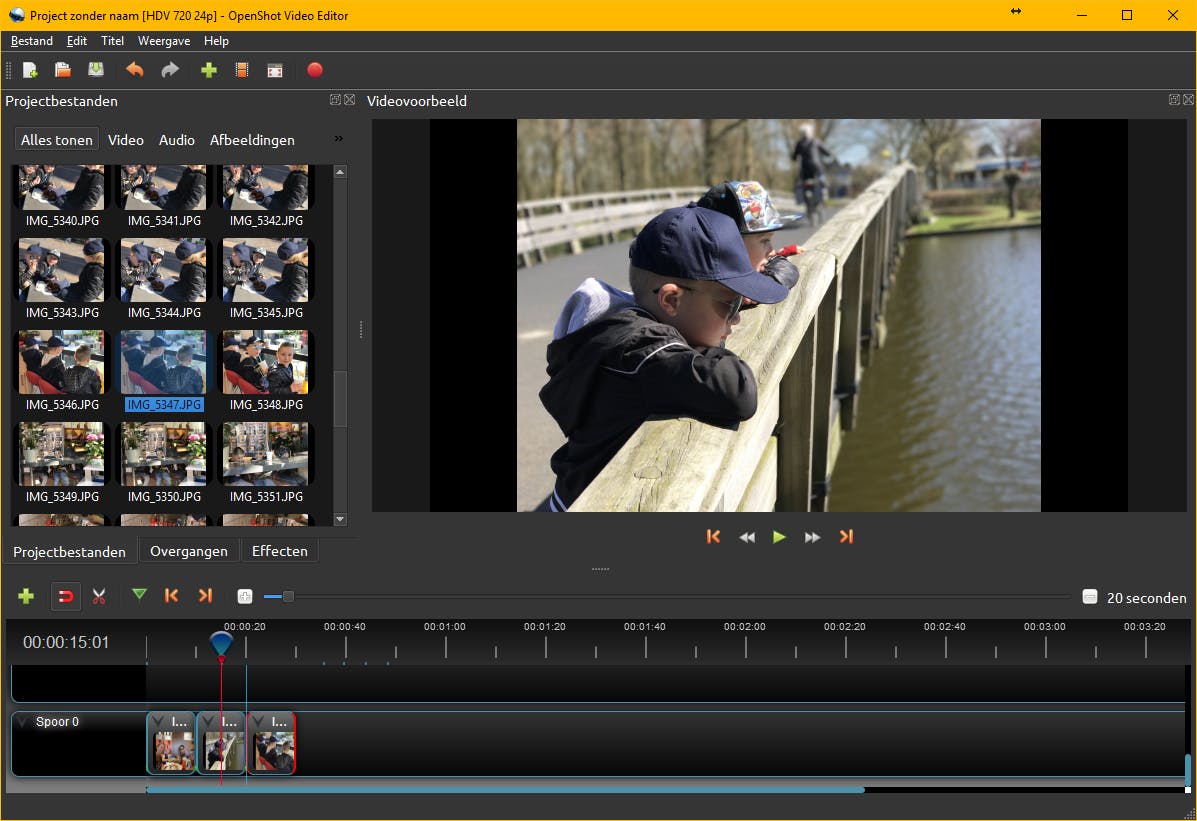Open the Bestand menu
Viewport: 1197px width, 821px height.
32,41
